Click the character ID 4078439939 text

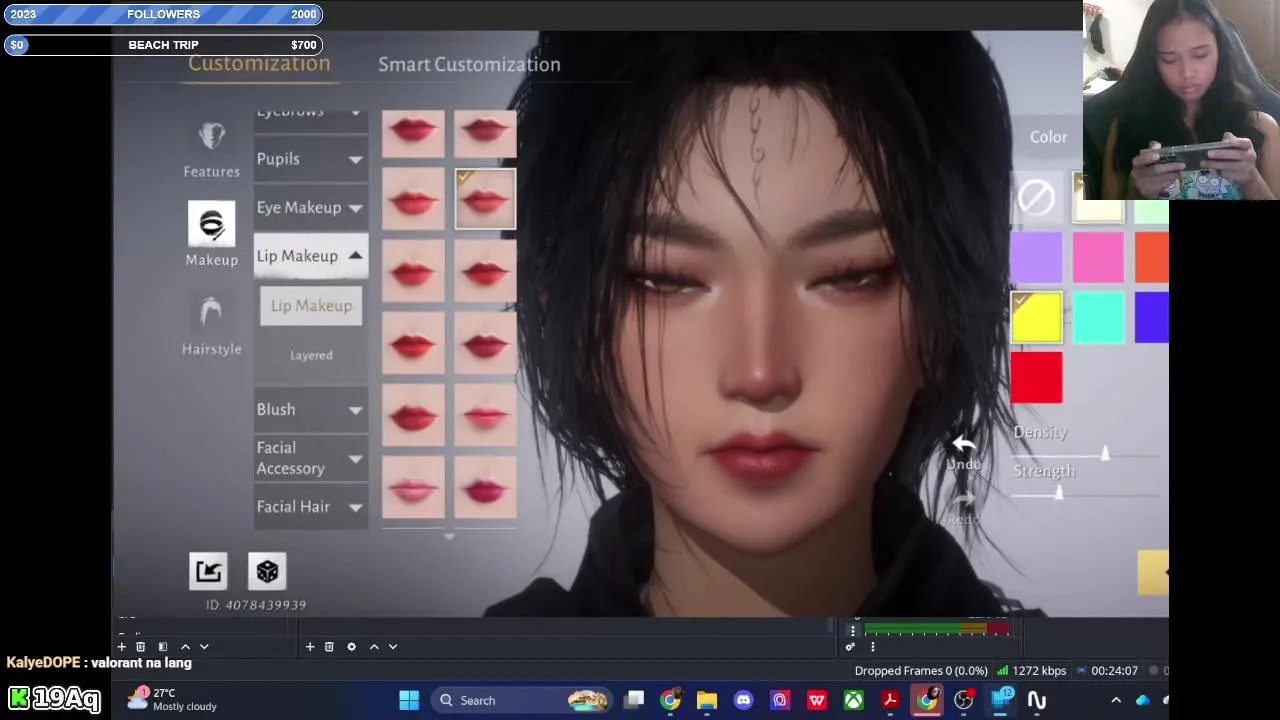[x=256, y=605]
